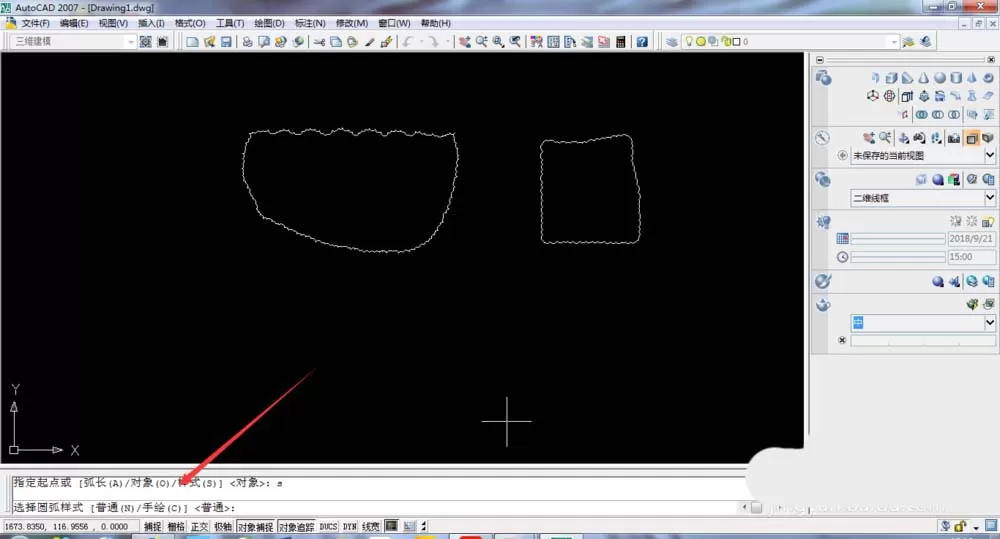Open the calculator tool icon

[621, 41]
